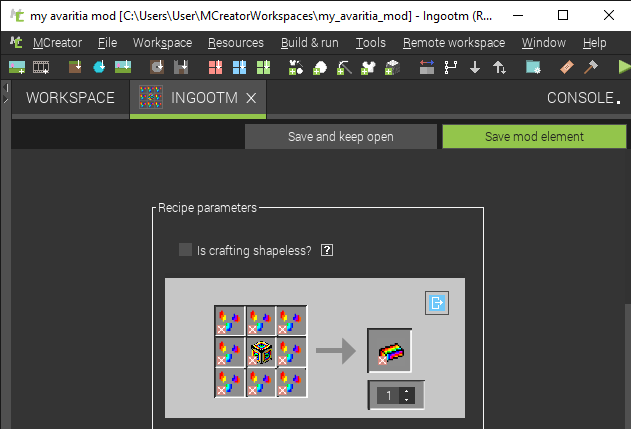Screen dimensions: 631x429
Task: Enable the Is crafting shapeless checkbox
Action: coord(185,250)
